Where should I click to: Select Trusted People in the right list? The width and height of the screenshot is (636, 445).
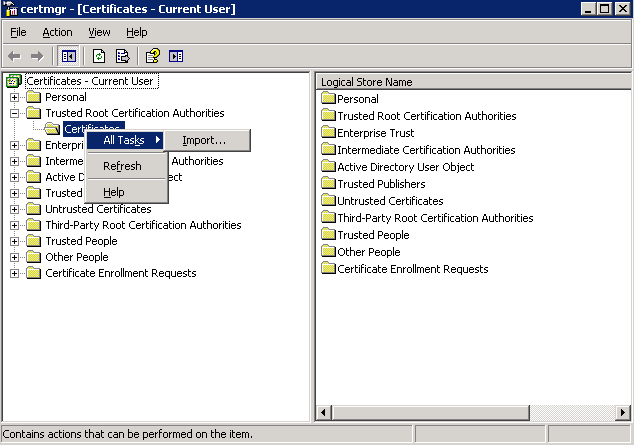click(x=373, y=235)
